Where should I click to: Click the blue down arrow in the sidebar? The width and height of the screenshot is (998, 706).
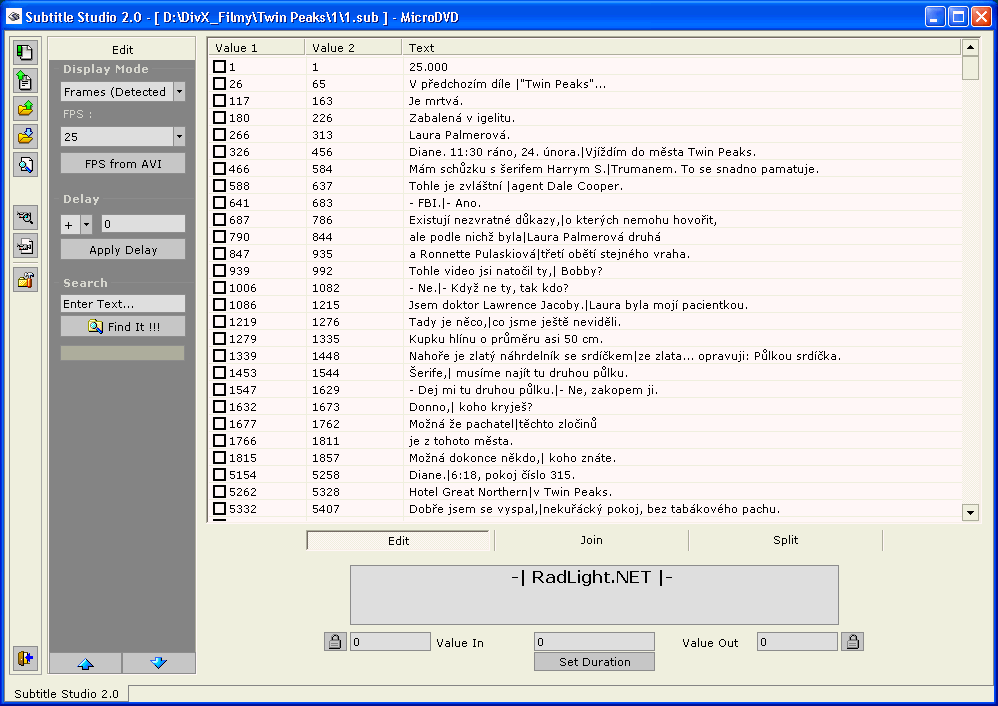(158, 663)
